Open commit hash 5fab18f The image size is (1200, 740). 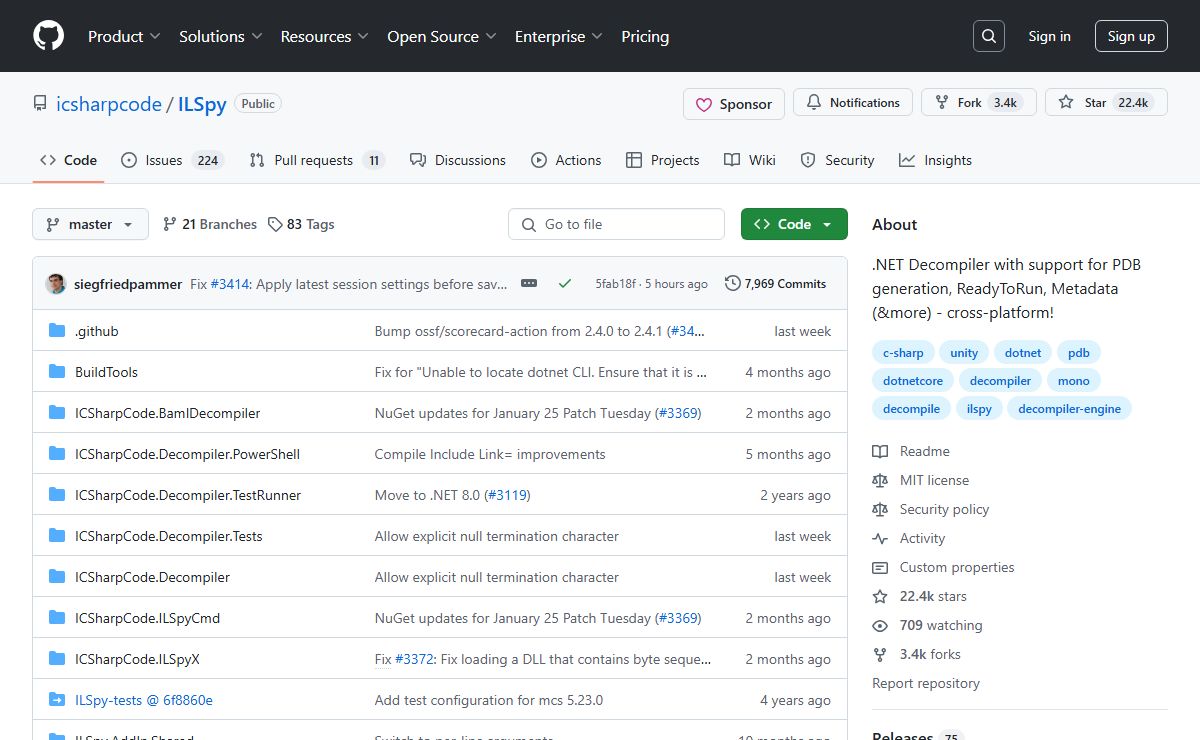pyautogui.click(x=616, y=284)
